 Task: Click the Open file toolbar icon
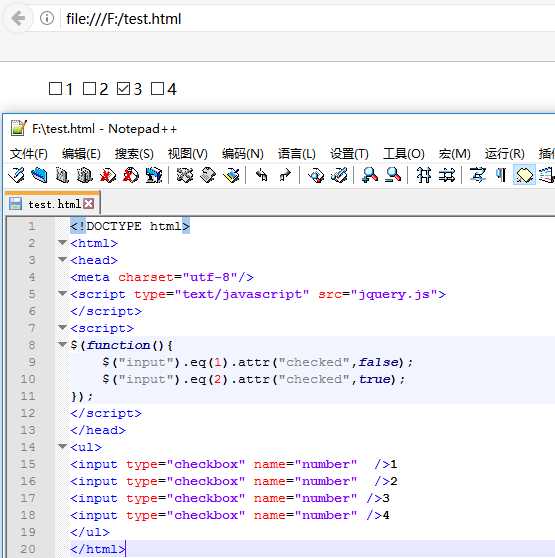[39, 175]
